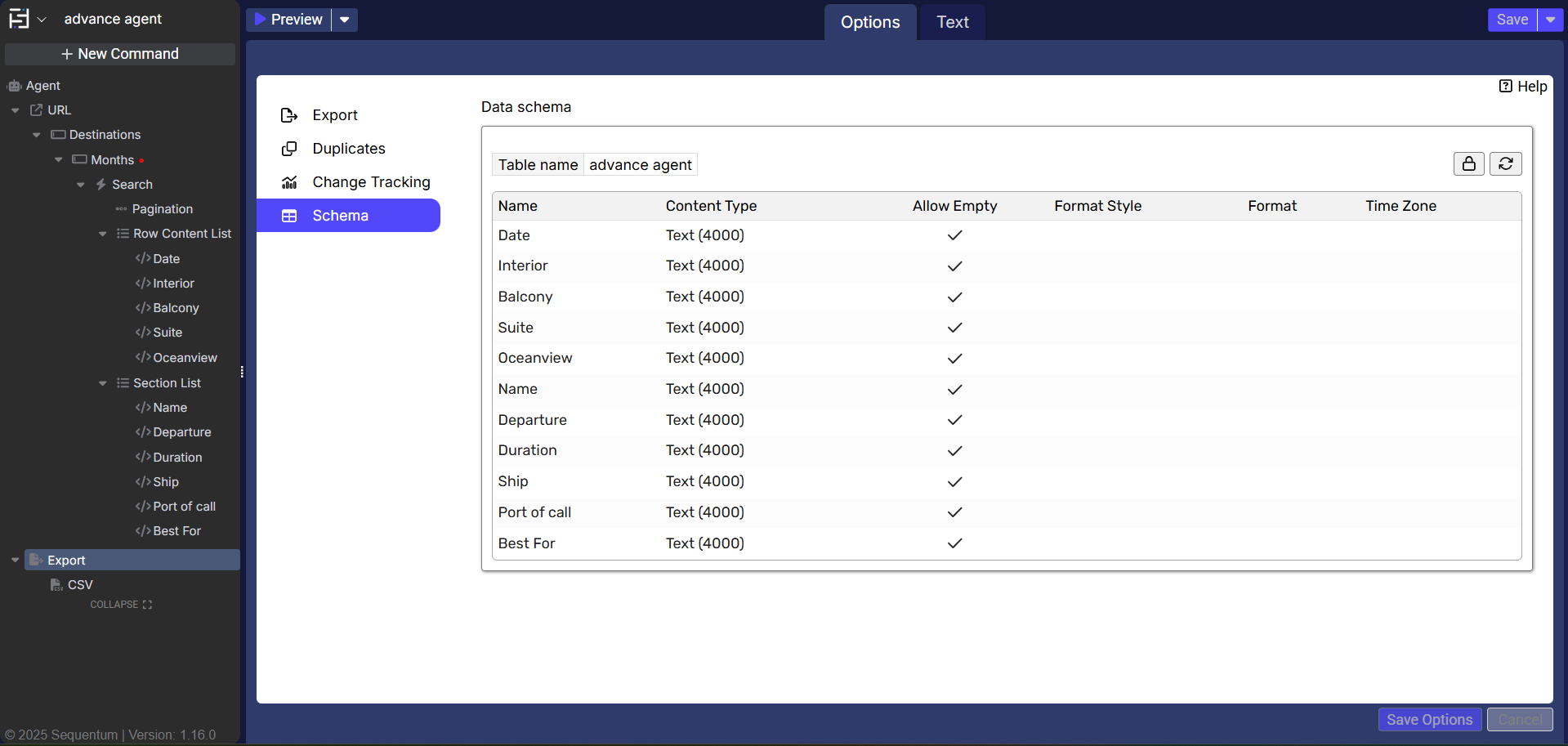Viewport: 1568px width, 746px height.
Task: Click the refresh schema icon
Action: coord(1505,164)
